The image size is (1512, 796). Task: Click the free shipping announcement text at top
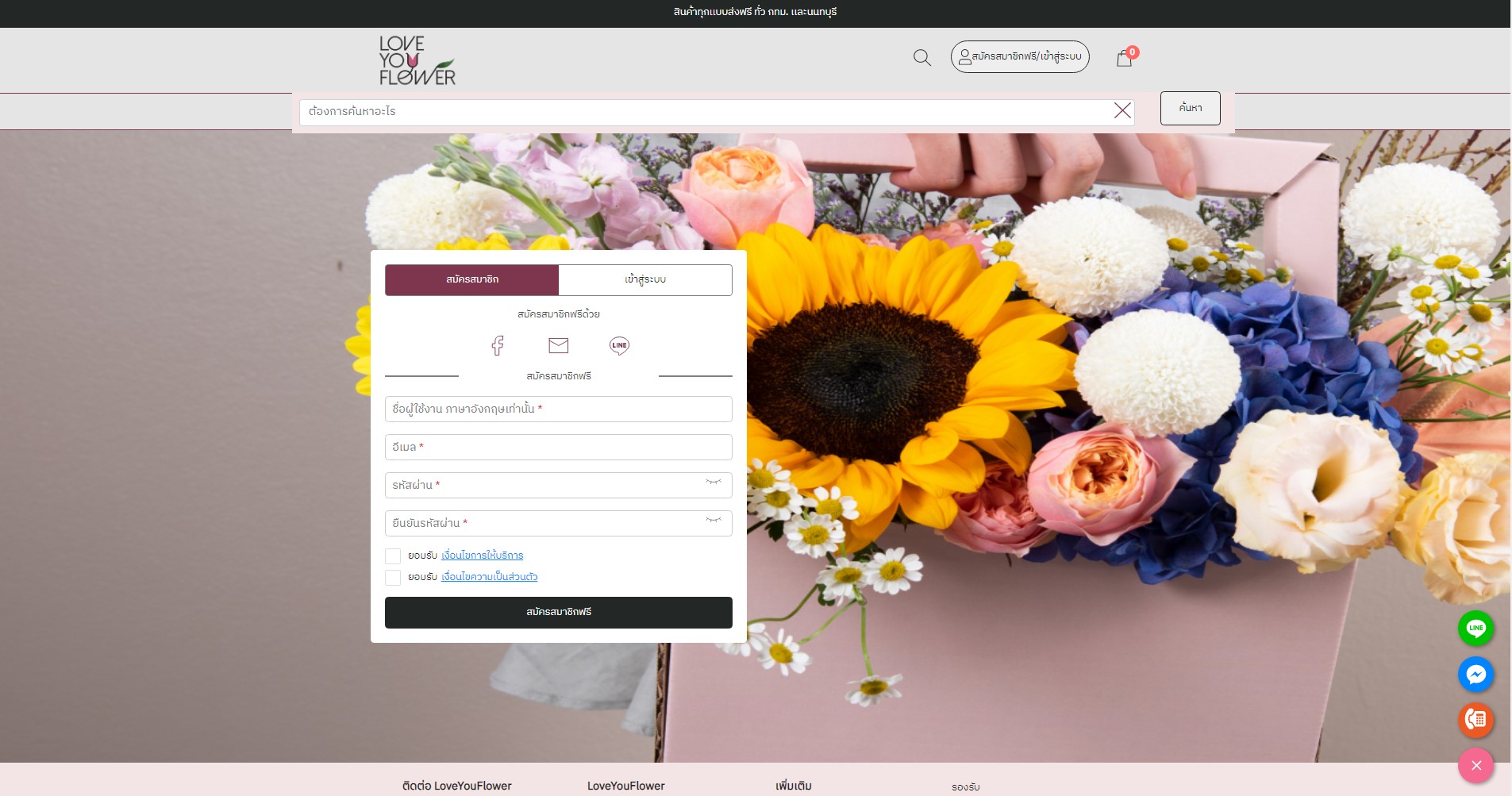point(755,12)
